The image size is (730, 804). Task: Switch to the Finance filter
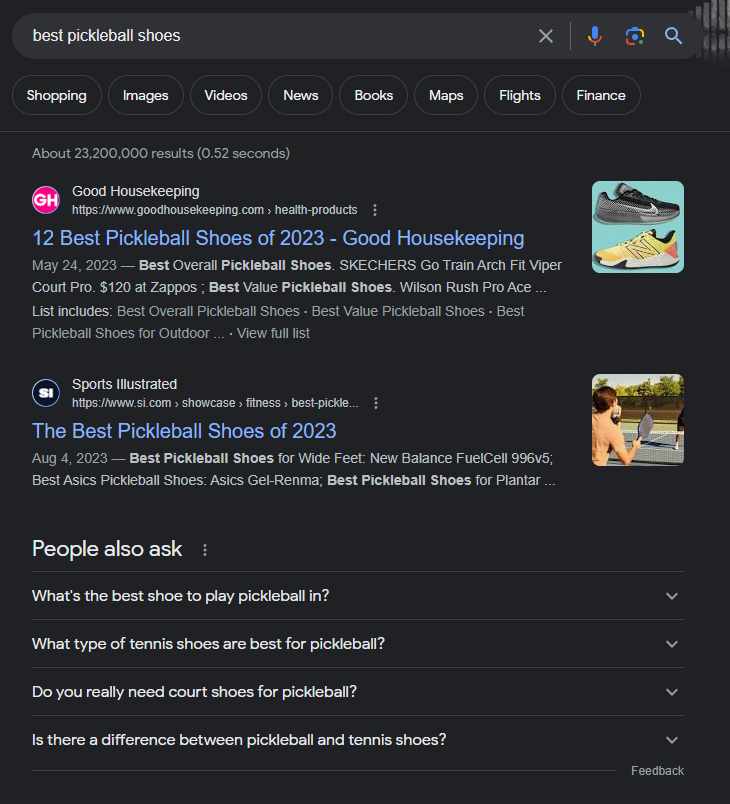(601, 95)
